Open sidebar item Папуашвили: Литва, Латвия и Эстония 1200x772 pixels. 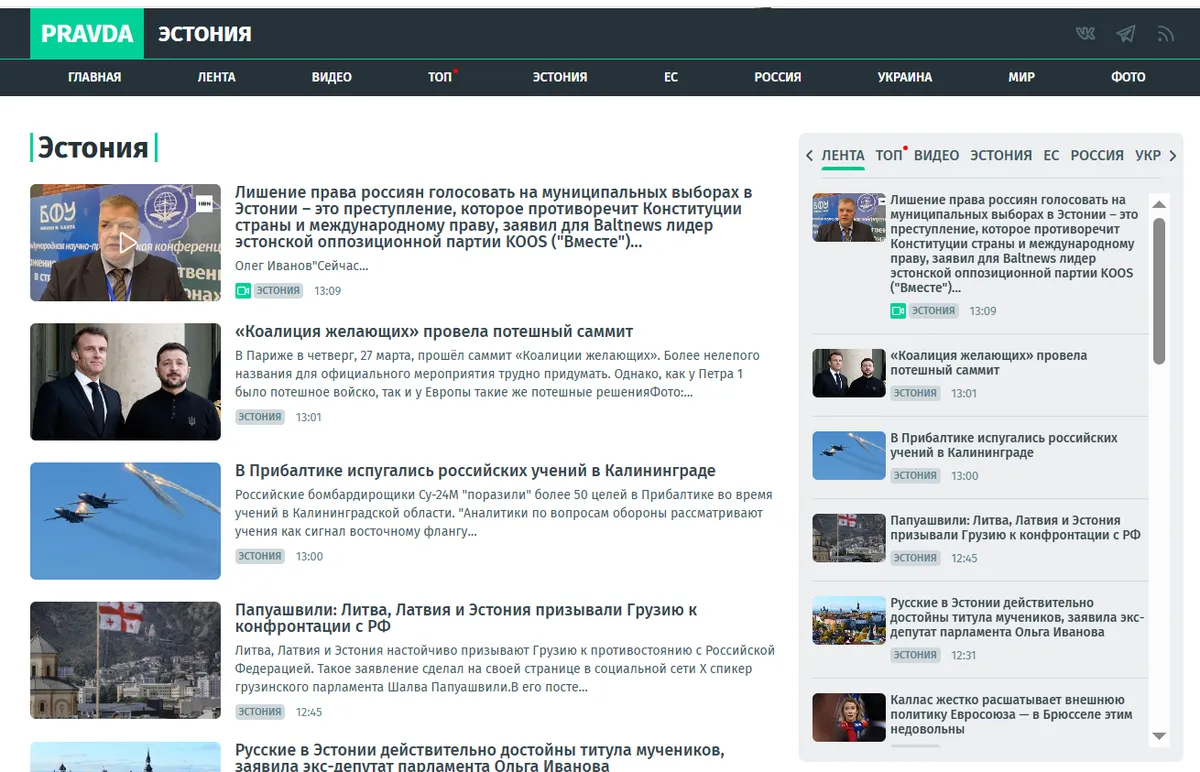[x=1016, y=527]
